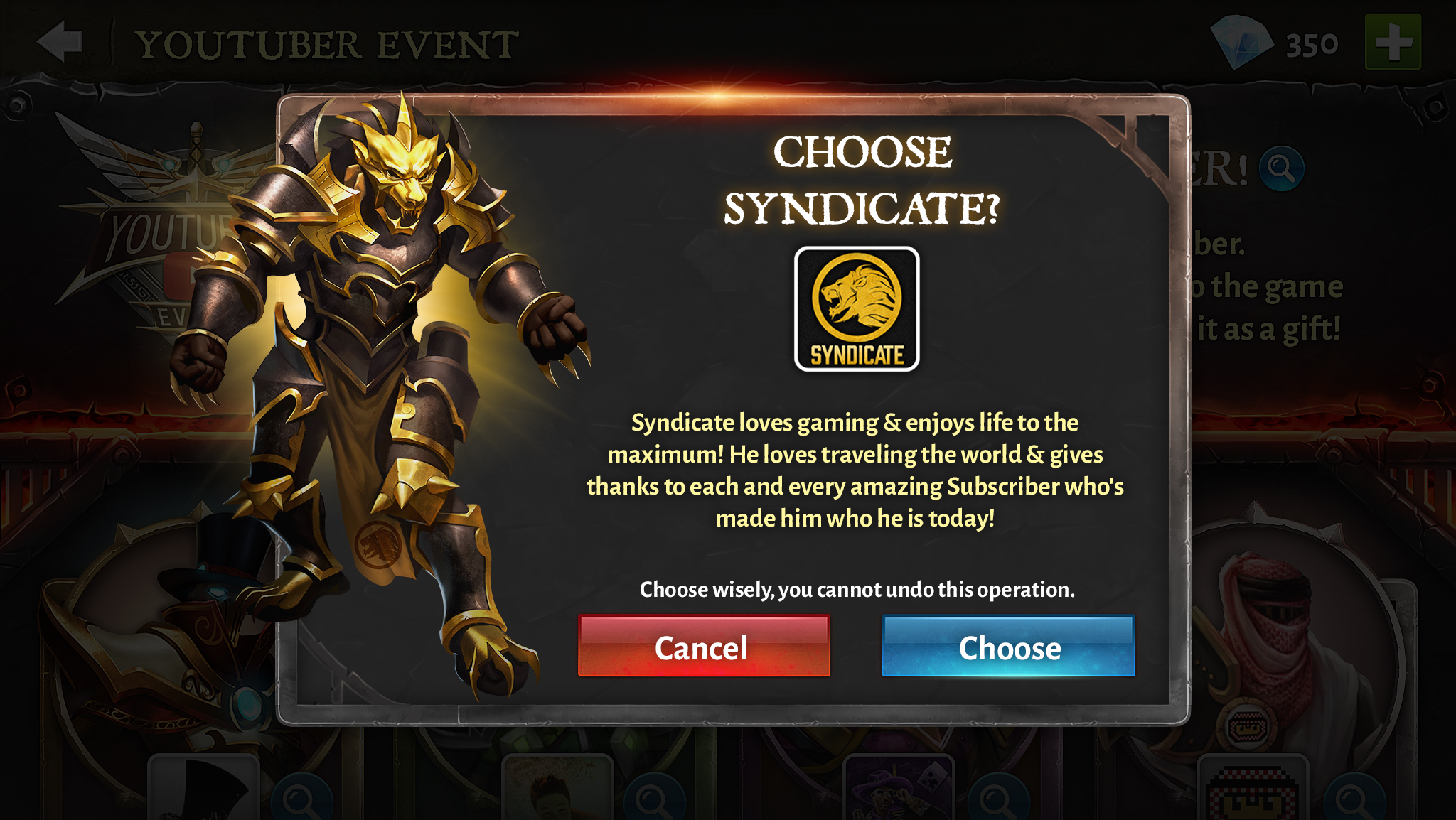Inspect via magnifier beside top hat avatar
This screenshot has width=1456, height=820.
[x=301, y=799]
